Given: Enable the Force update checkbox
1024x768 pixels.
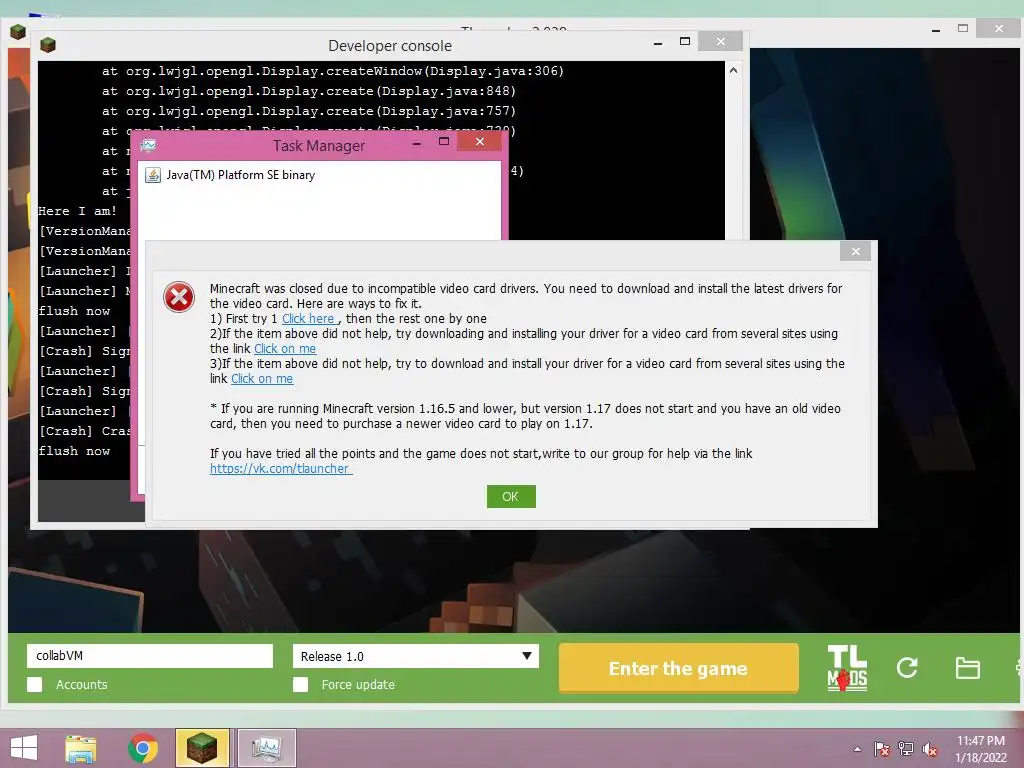Looking at the screenshot, I should point(300,684).
